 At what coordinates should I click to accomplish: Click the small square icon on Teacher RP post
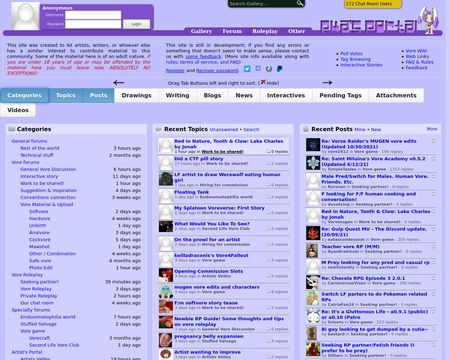pyautogui.click(x=433, y=247)
